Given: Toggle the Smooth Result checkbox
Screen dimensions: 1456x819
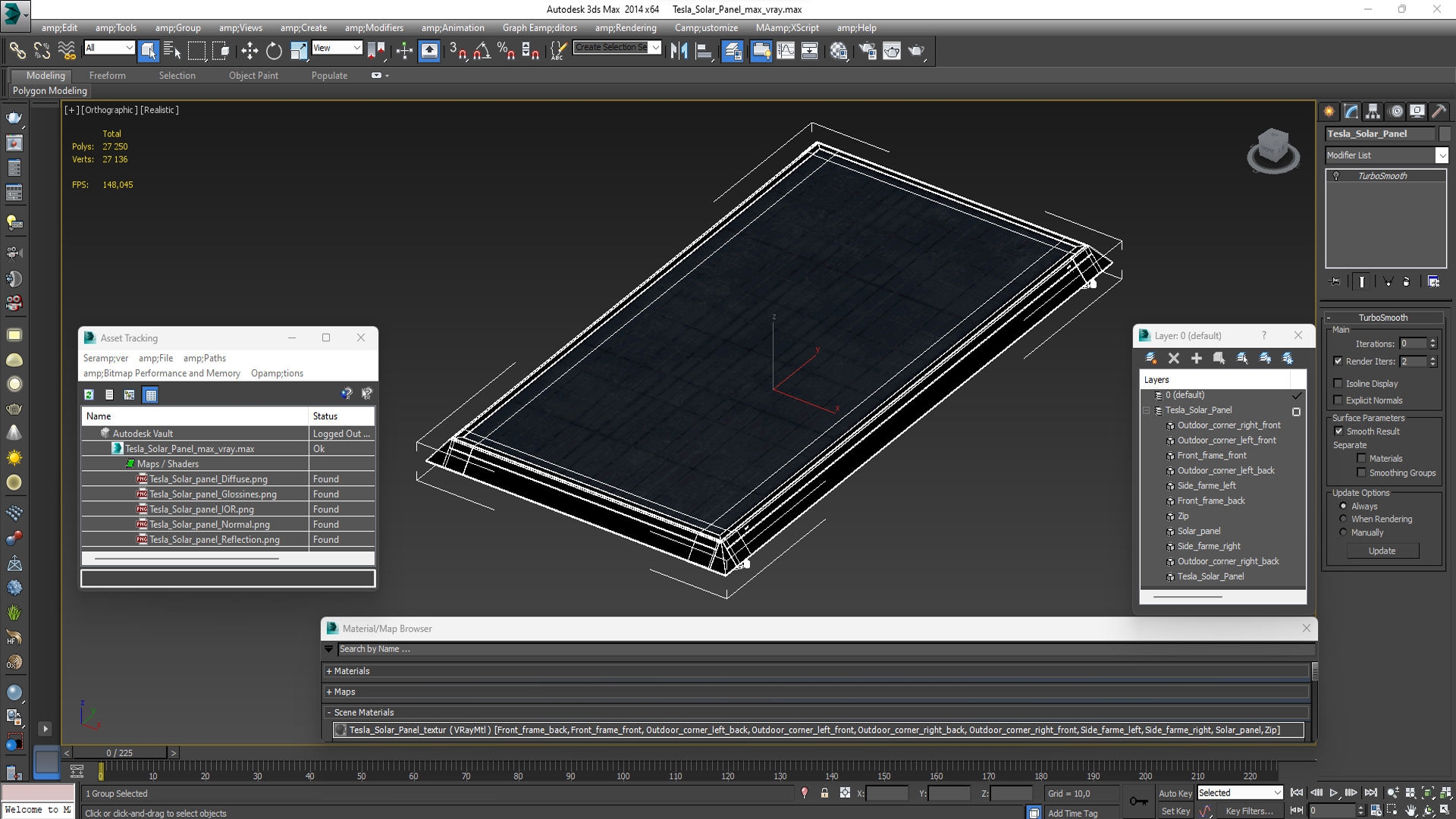Looking at the screenshot, I should (x=1338, y=431).
